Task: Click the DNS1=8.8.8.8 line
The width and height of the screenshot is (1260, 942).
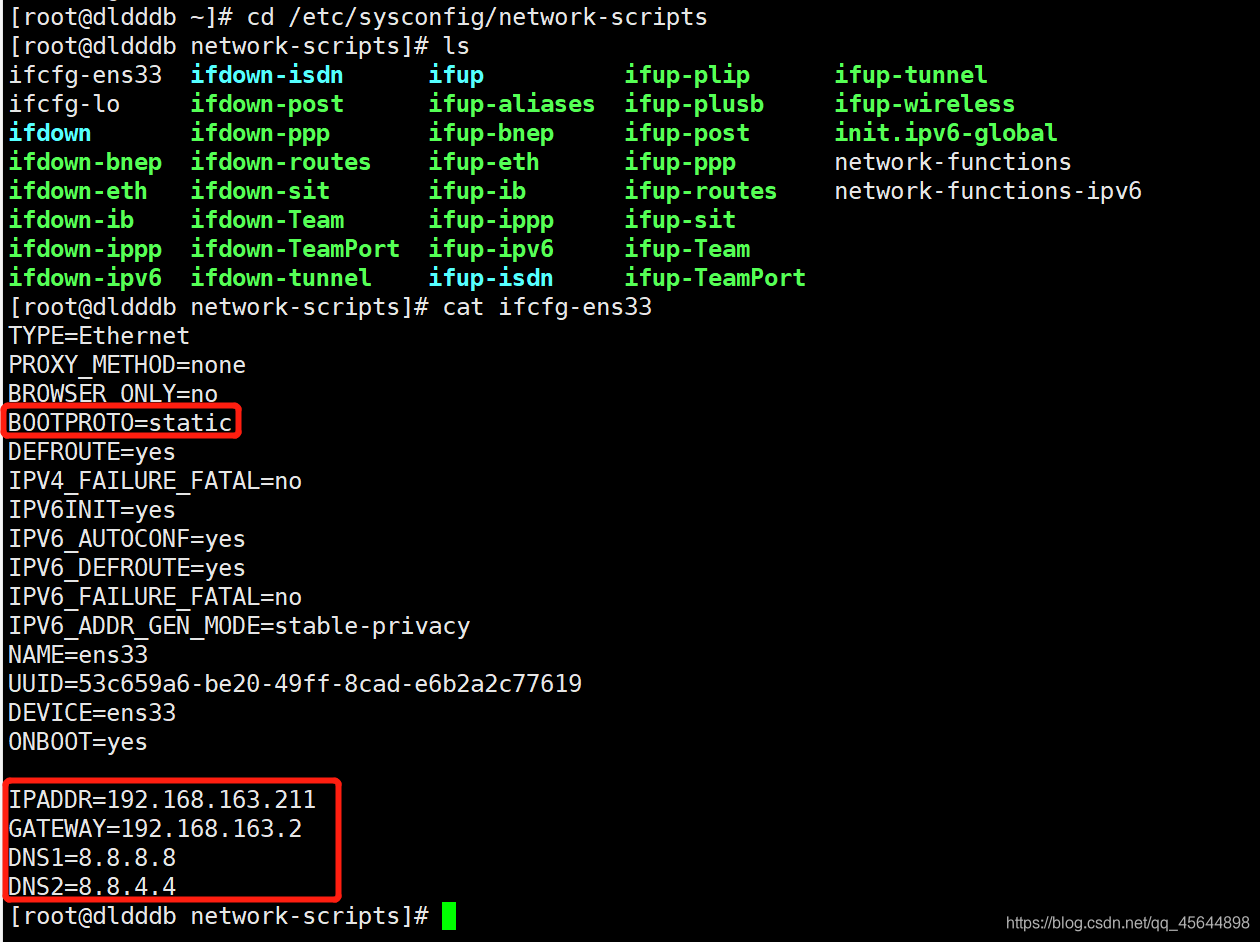Action: 92,858
